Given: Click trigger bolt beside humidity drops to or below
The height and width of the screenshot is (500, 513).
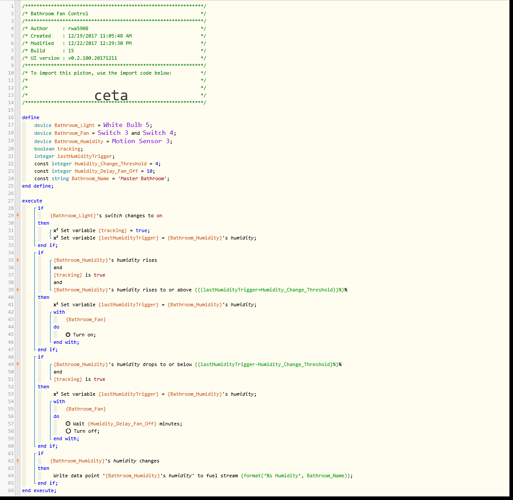Looking at the screenshot, I should click(x=18, y=364).
